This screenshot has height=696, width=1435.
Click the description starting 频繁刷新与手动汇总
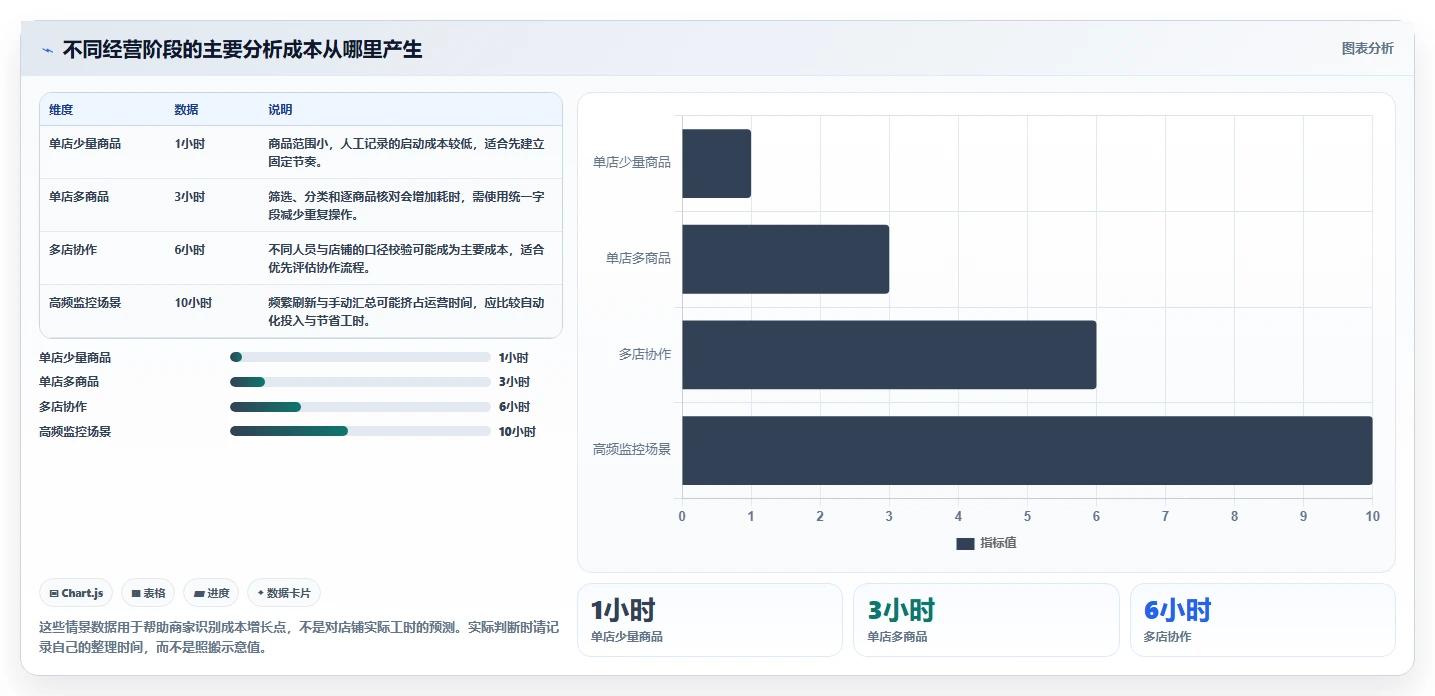407,312
